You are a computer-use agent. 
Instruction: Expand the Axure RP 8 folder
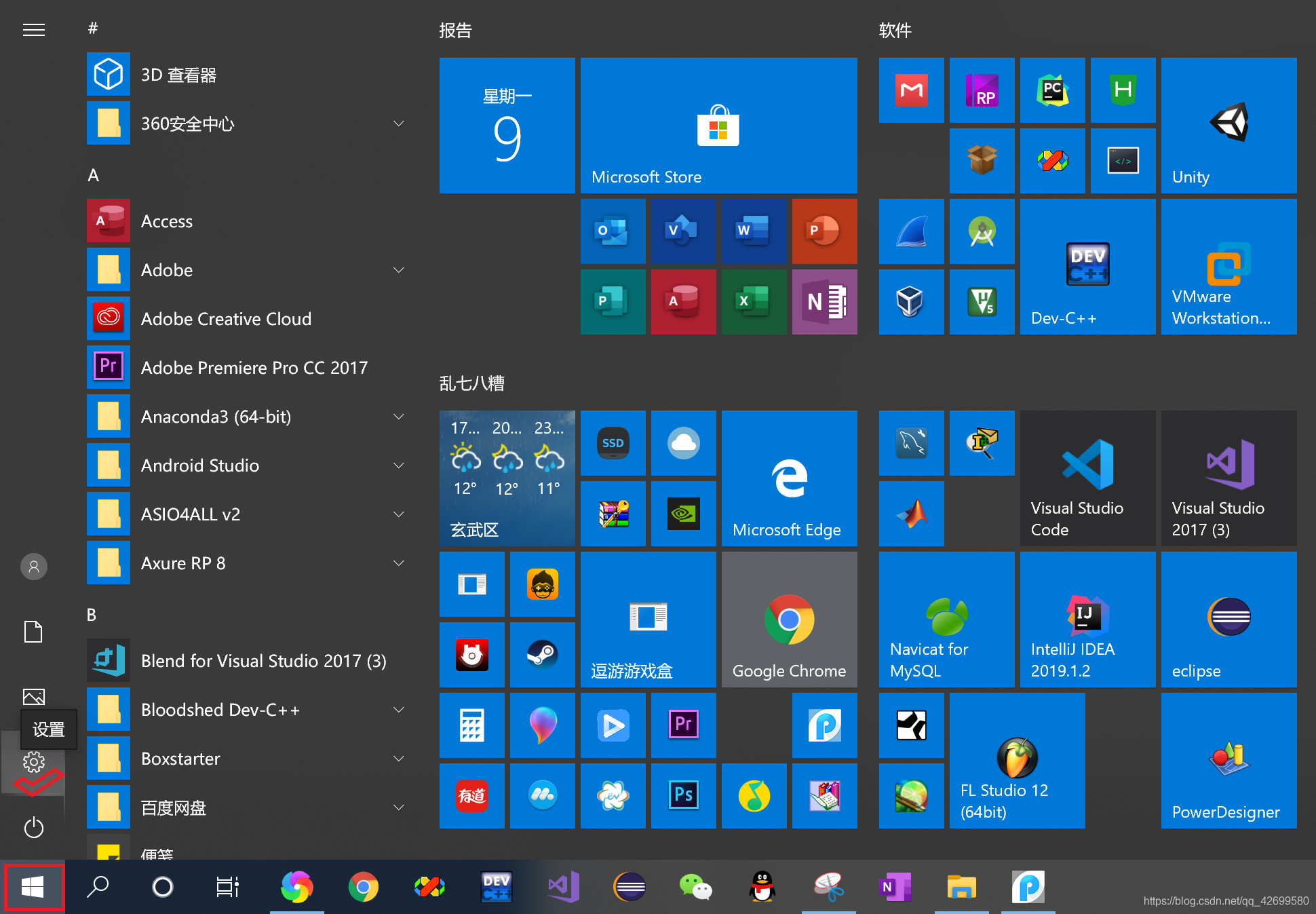pos(250,563)
